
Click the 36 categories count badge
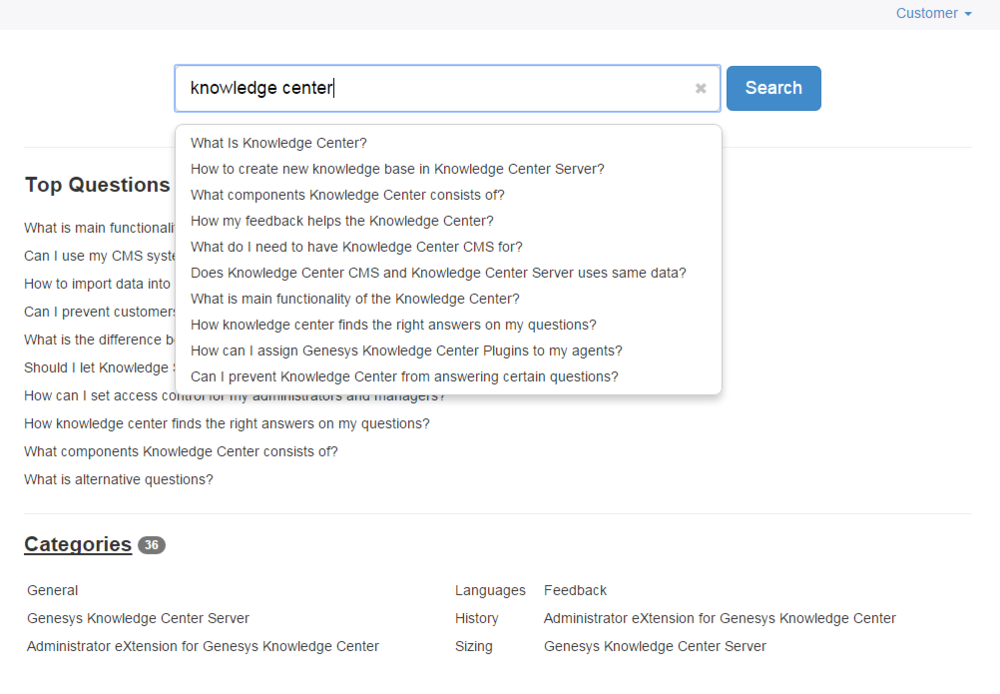(152, 545)
